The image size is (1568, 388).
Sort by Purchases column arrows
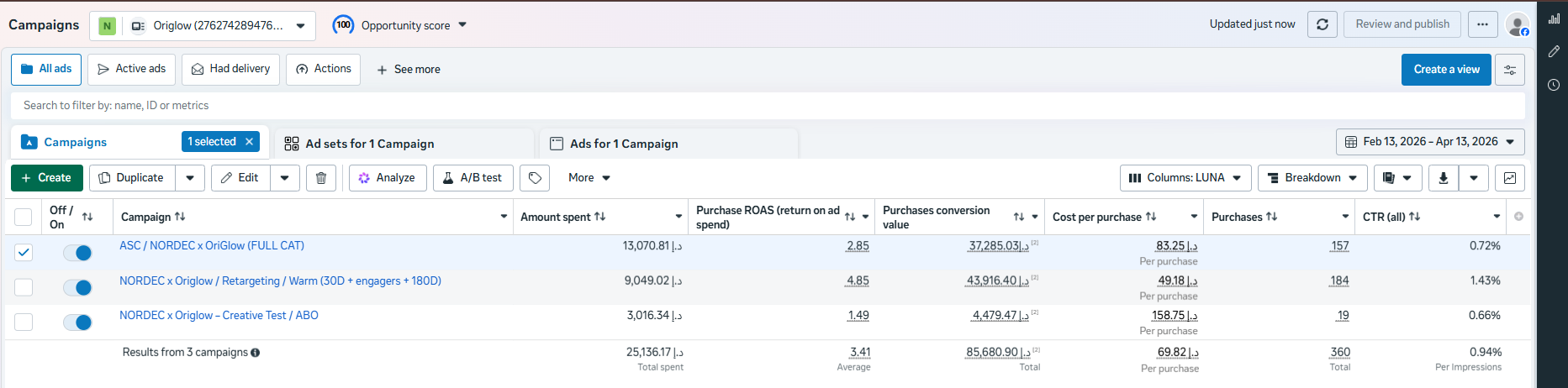1272,217
